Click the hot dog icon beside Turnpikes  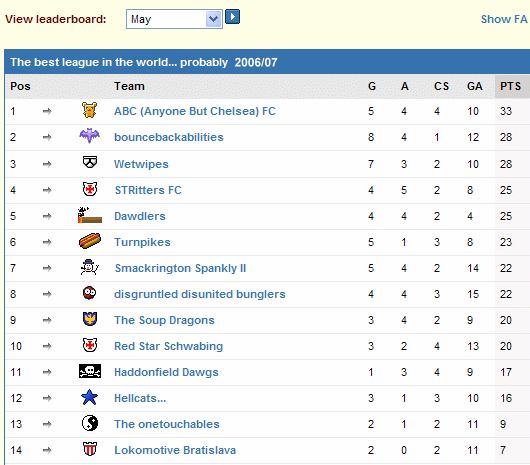[90, 241]
